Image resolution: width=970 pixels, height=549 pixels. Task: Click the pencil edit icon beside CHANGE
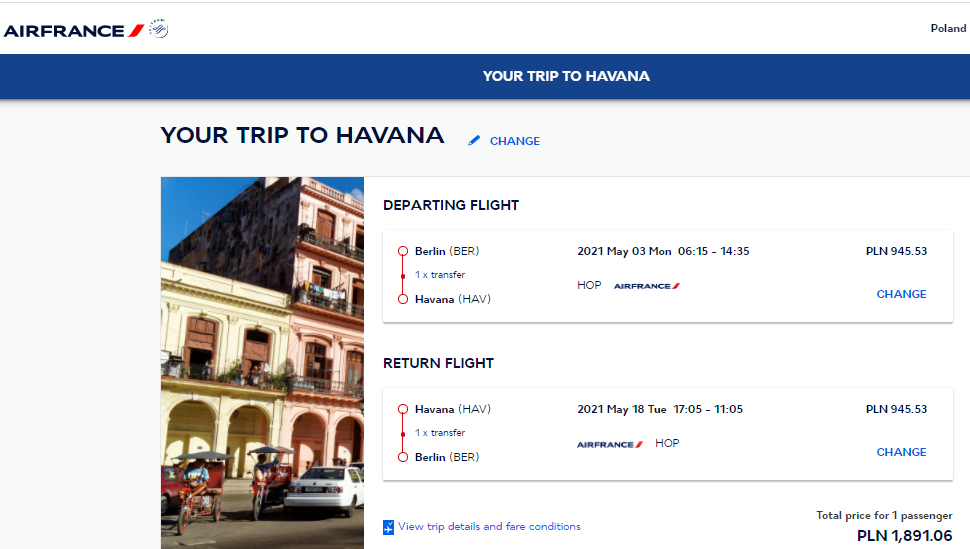[474, 140]
